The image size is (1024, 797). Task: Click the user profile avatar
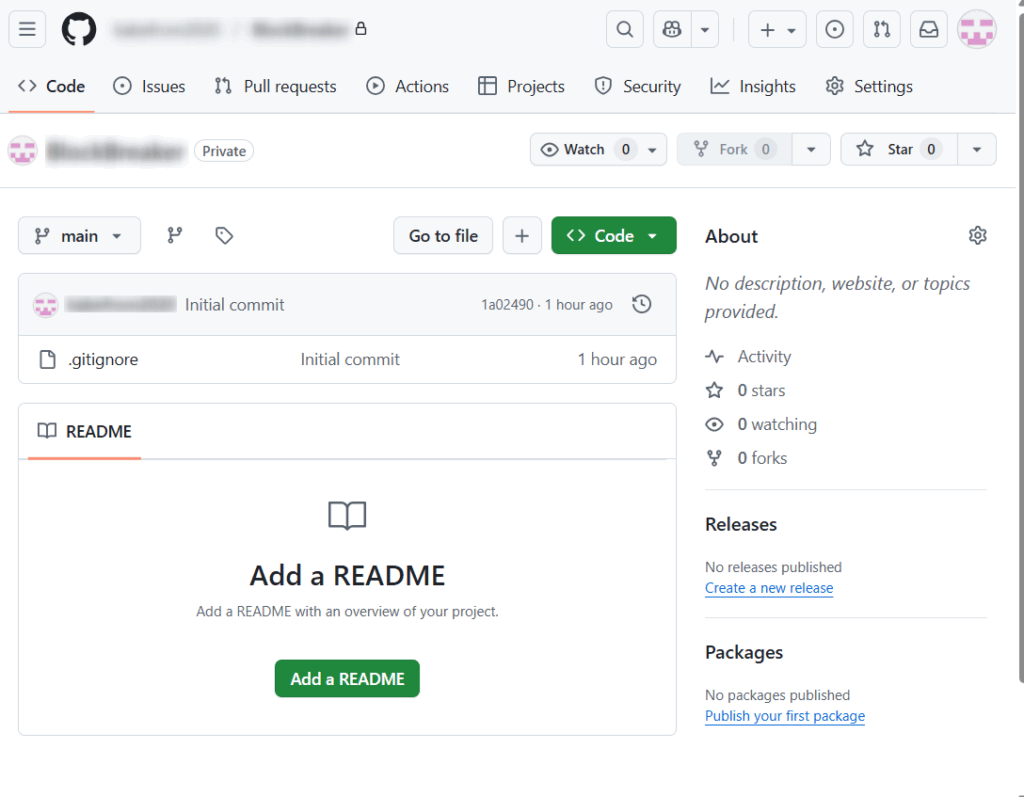point(976,30)
